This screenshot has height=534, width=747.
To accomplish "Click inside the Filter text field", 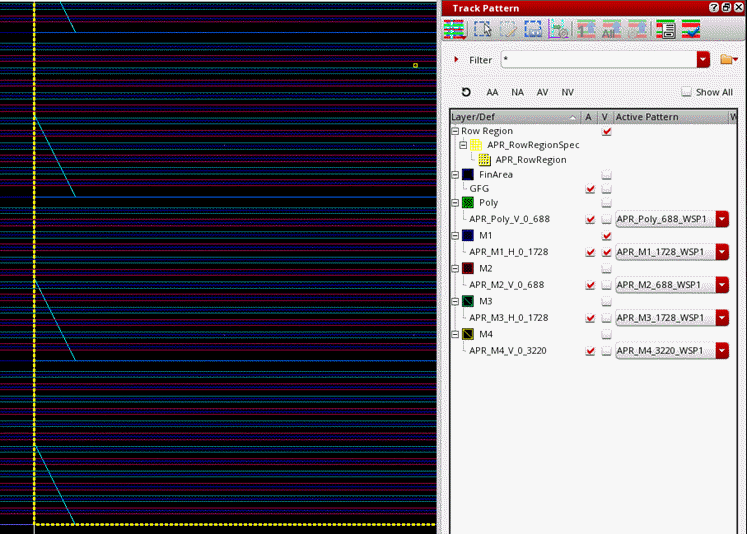I will pyautogui.click(x=597, y=60).
